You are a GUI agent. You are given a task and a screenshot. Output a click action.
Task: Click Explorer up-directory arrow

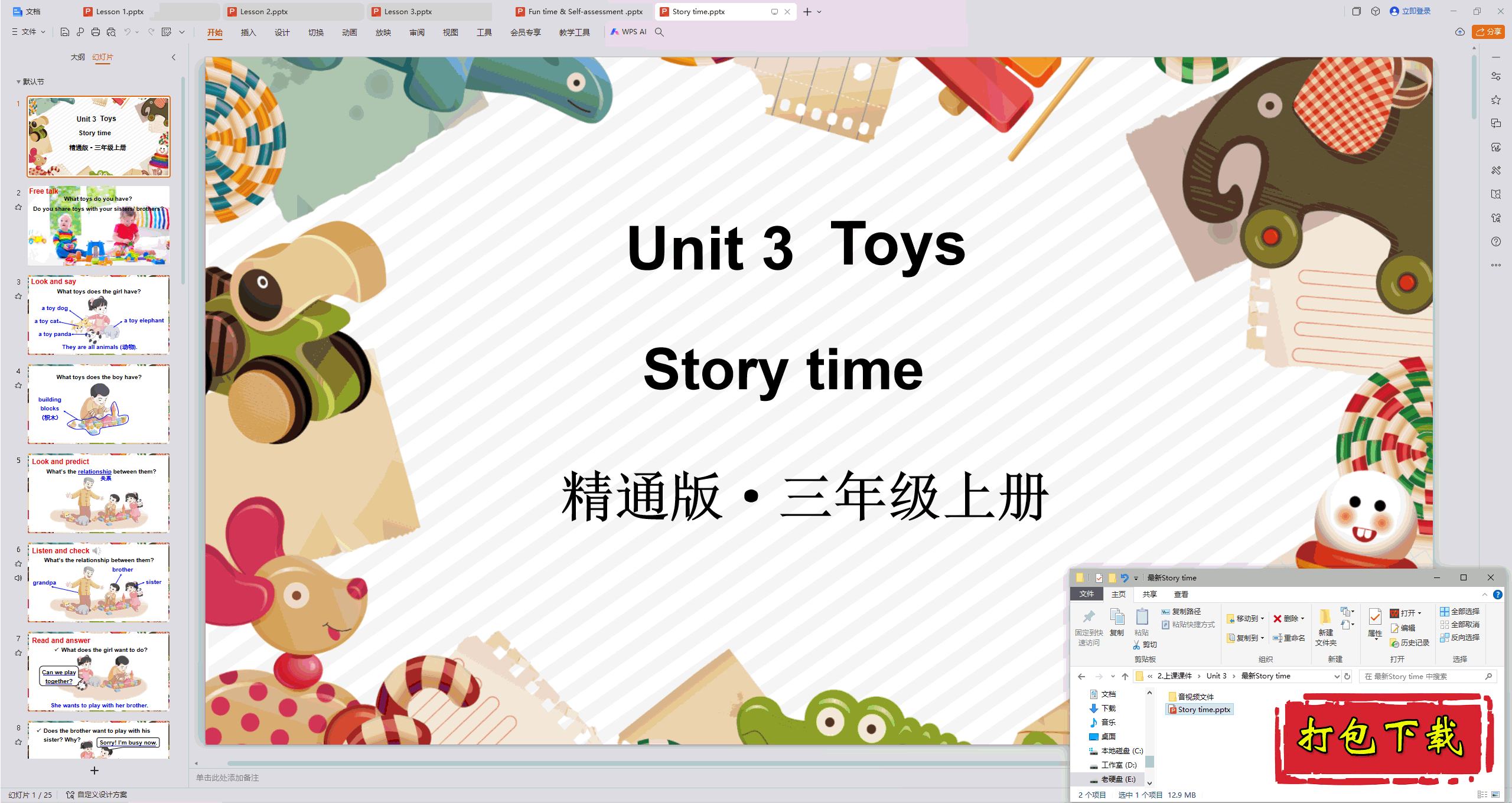1125,677
